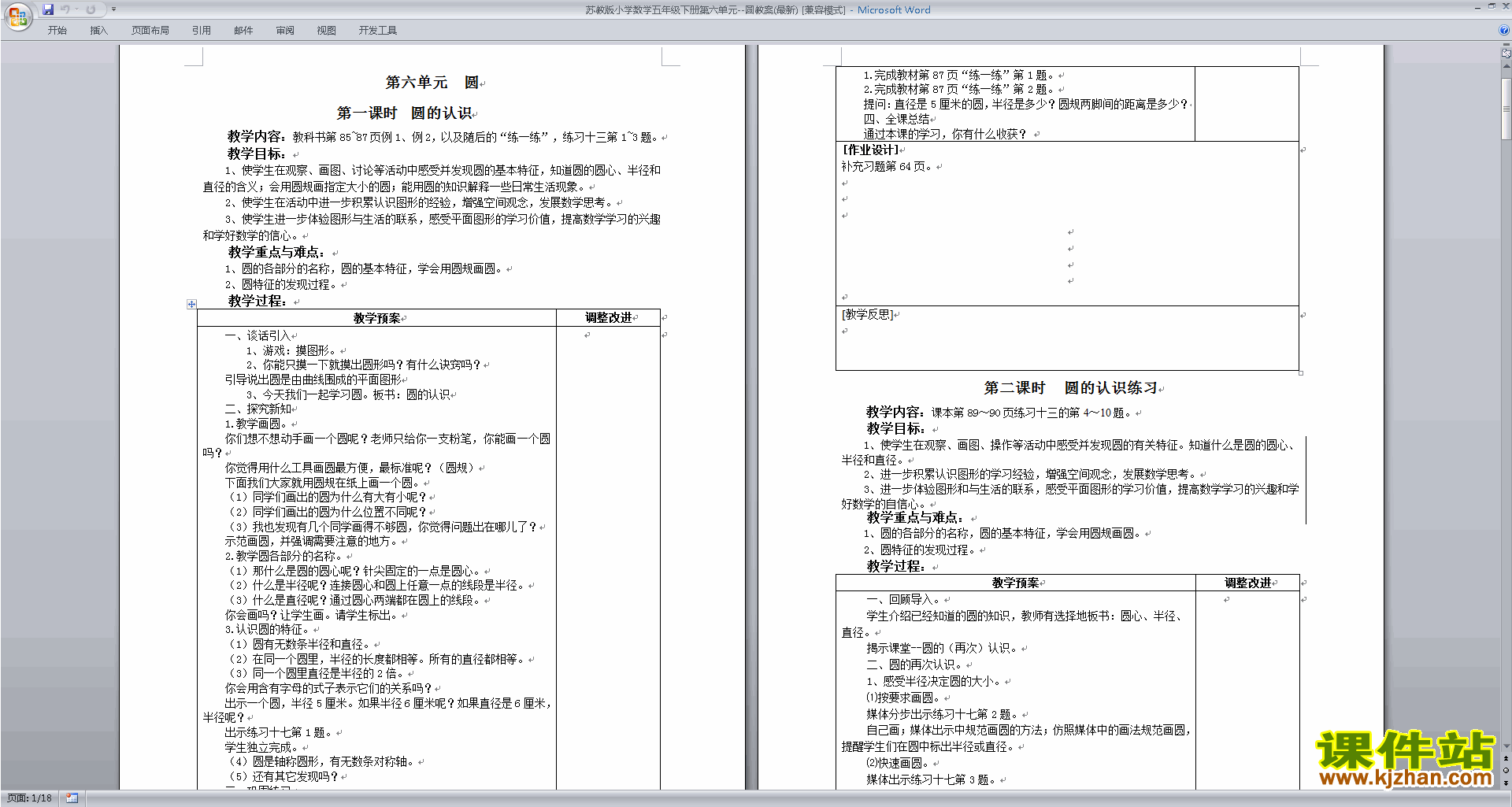Screen dimensions: 1512x807
Task: Click the macro recording icon in status bar
Action: [72, 798]
